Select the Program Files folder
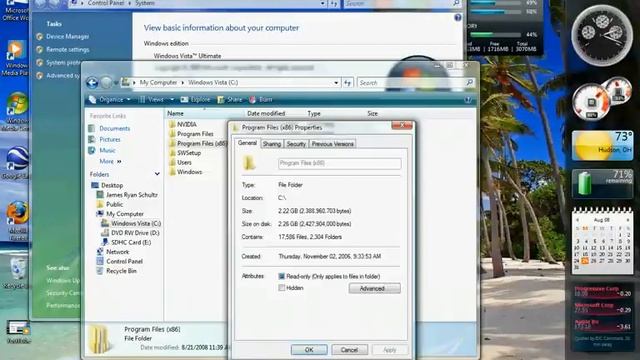This screenshot has width=640, height=360. pos(191,134)
